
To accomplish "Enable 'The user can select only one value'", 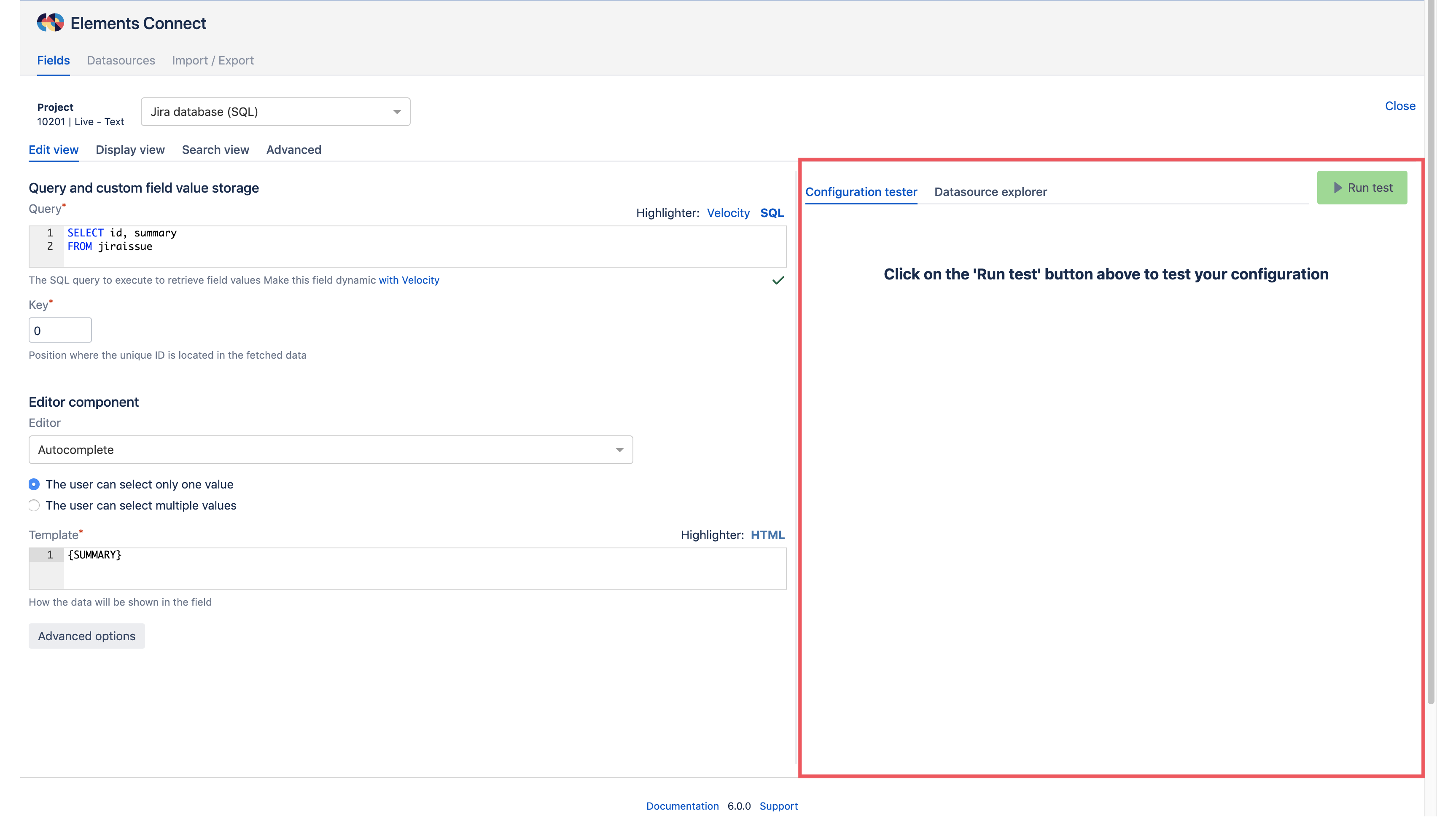I will [x=34, y=484].
